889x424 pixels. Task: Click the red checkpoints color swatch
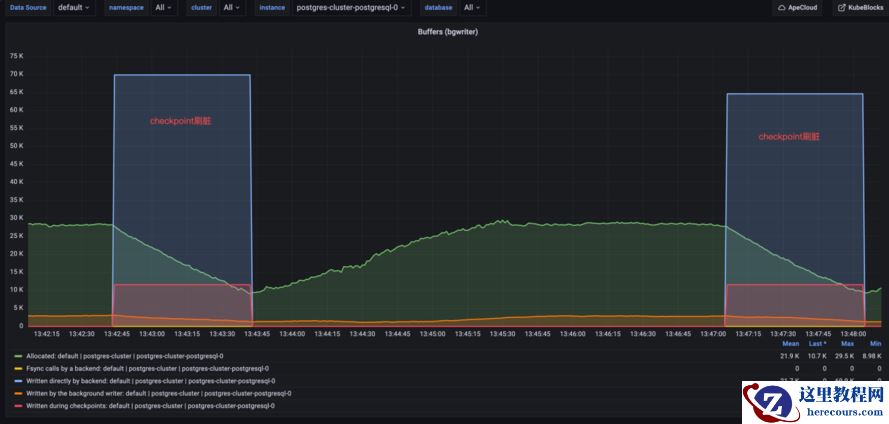[x=19, y=406]
